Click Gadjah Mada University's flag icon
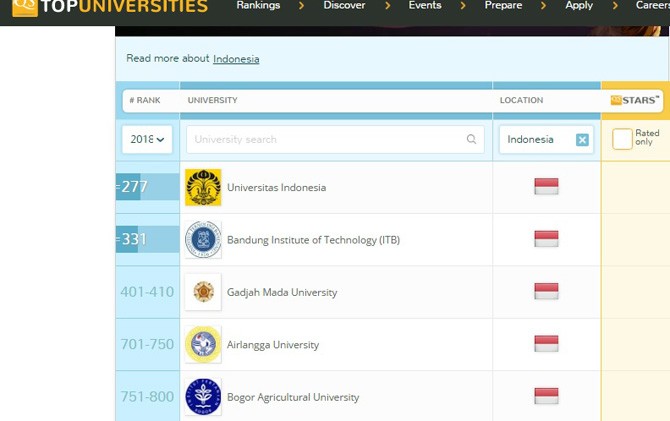Screen dimensions: 670x421 (x=546, y=291)
